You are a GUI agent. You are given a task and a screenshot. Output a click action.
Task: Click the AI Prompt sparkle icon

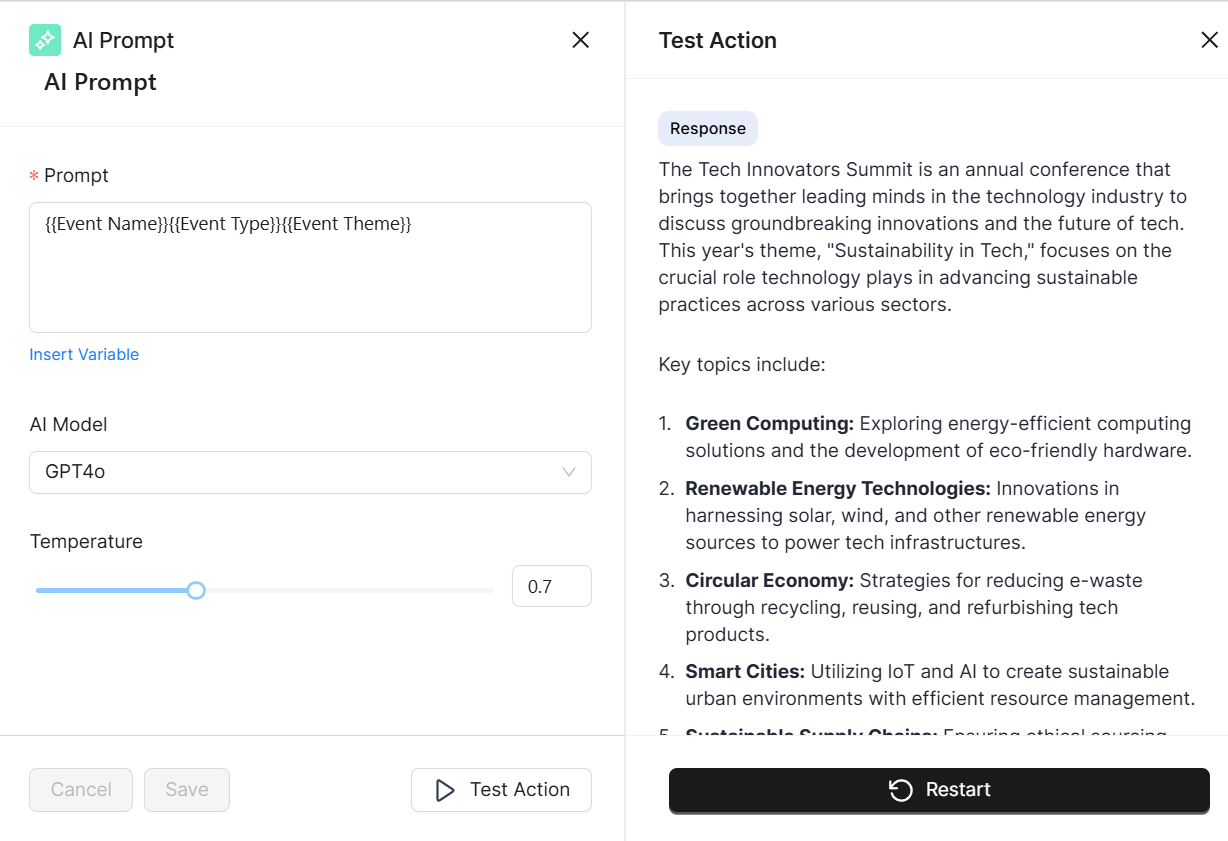click(x=45, y=40)
